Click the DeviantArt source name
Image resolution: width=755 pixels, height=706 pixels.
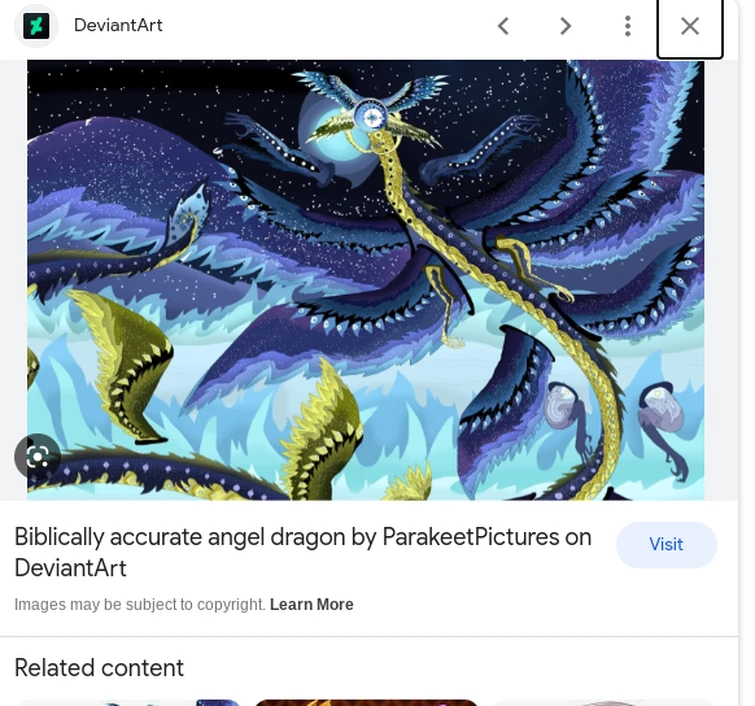pyautogui.click(x=118, y=26)
